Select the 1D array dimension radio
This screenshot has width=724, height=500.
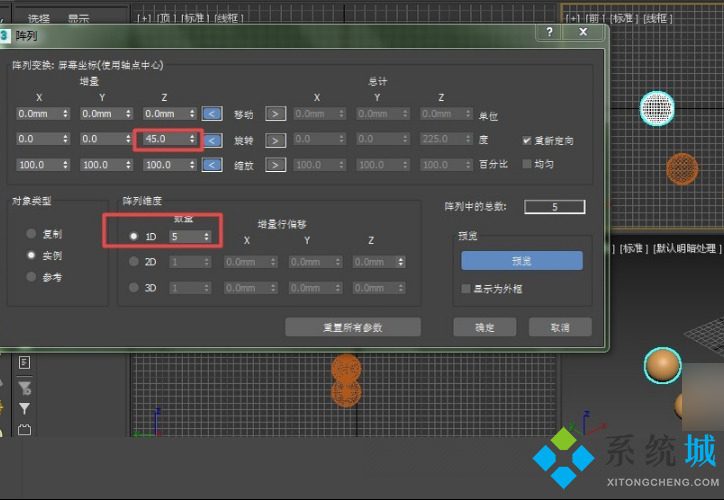click(x=133, y=236)
